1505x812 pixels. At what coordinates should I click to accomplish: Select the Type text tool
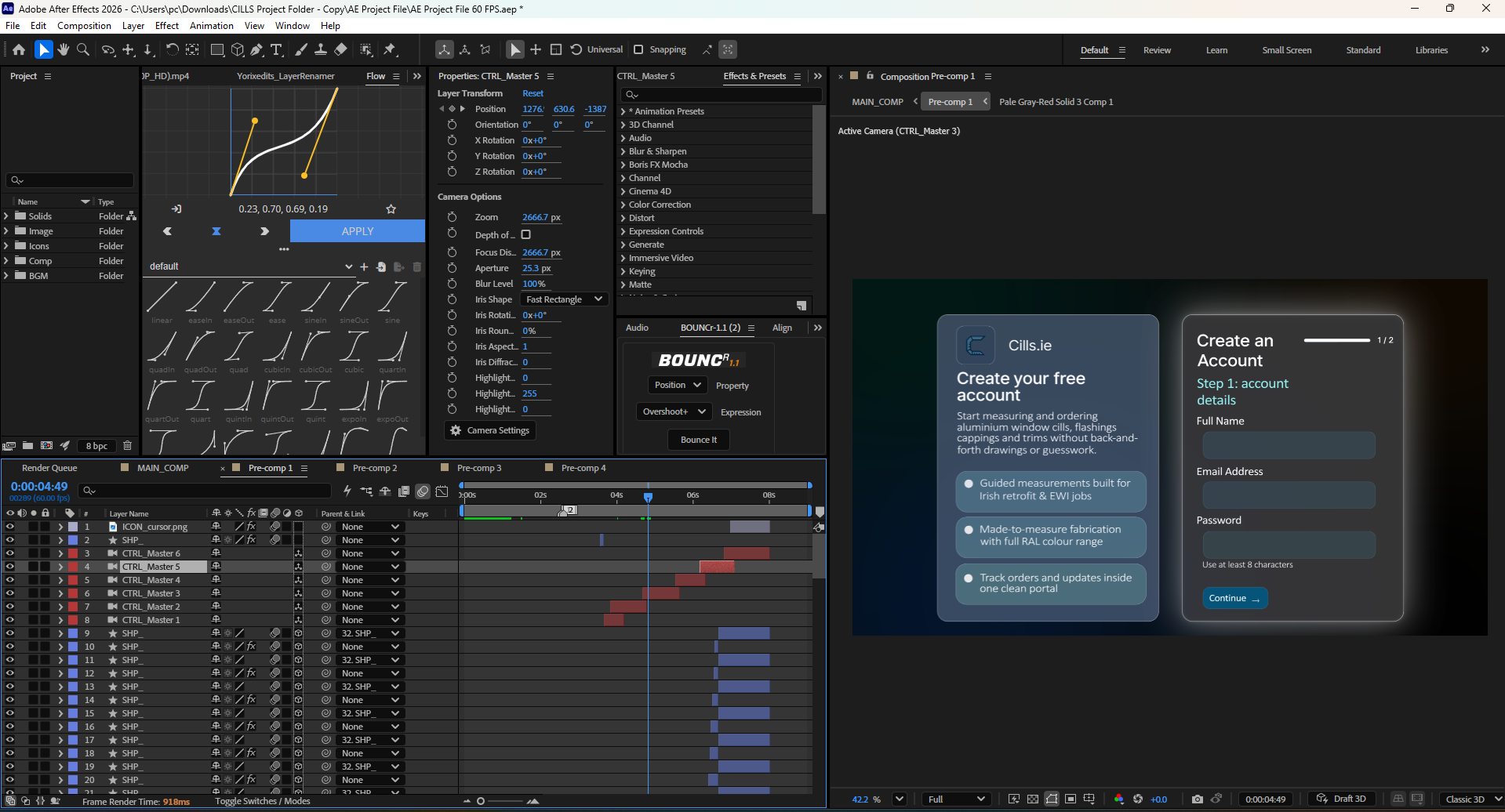tap(277, 49)
